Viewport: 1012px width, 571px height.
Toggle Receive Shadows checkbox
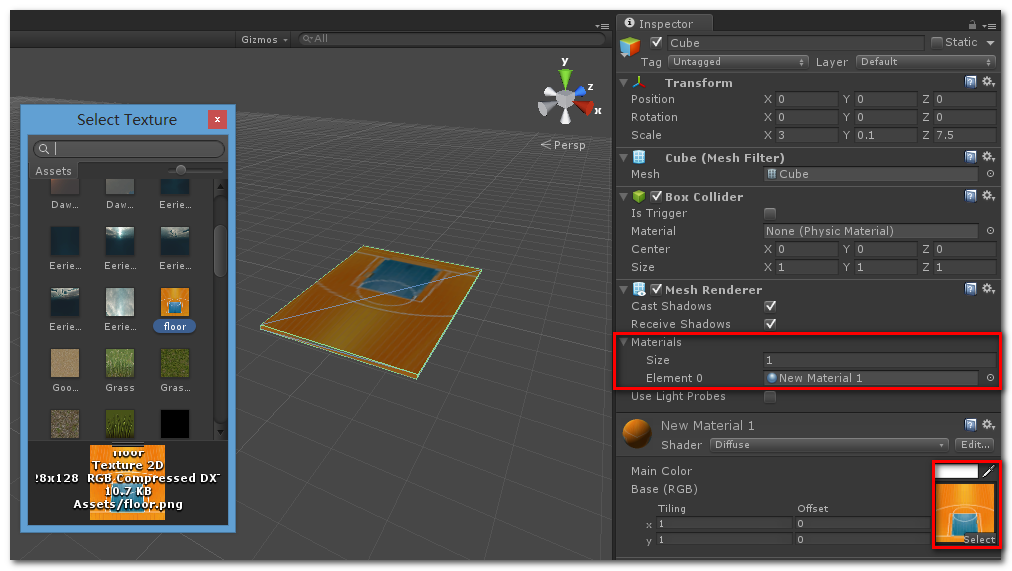pos(770,325)
